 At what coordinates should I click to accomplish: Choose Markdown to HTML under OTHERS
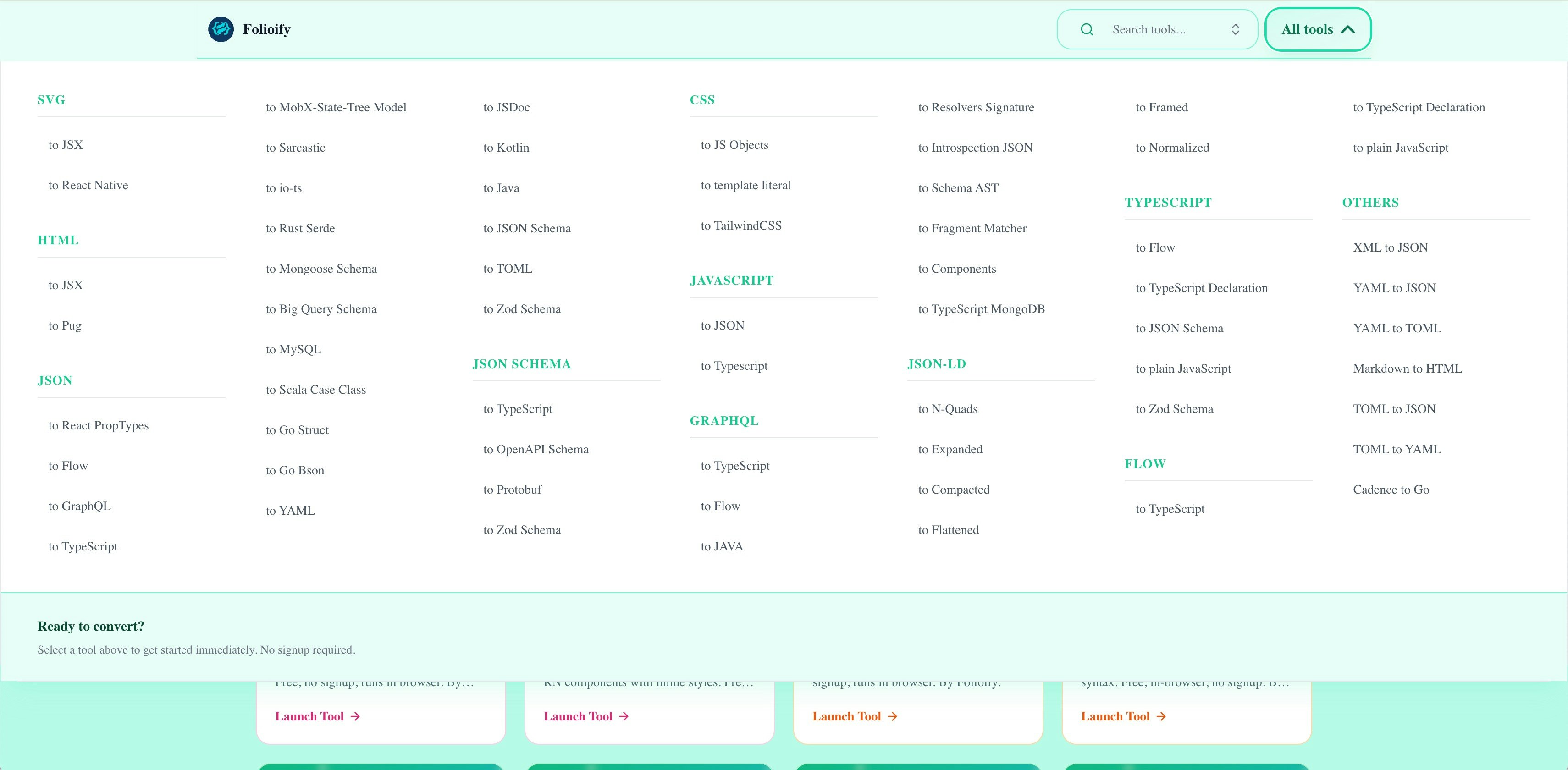coord(1408,368)
